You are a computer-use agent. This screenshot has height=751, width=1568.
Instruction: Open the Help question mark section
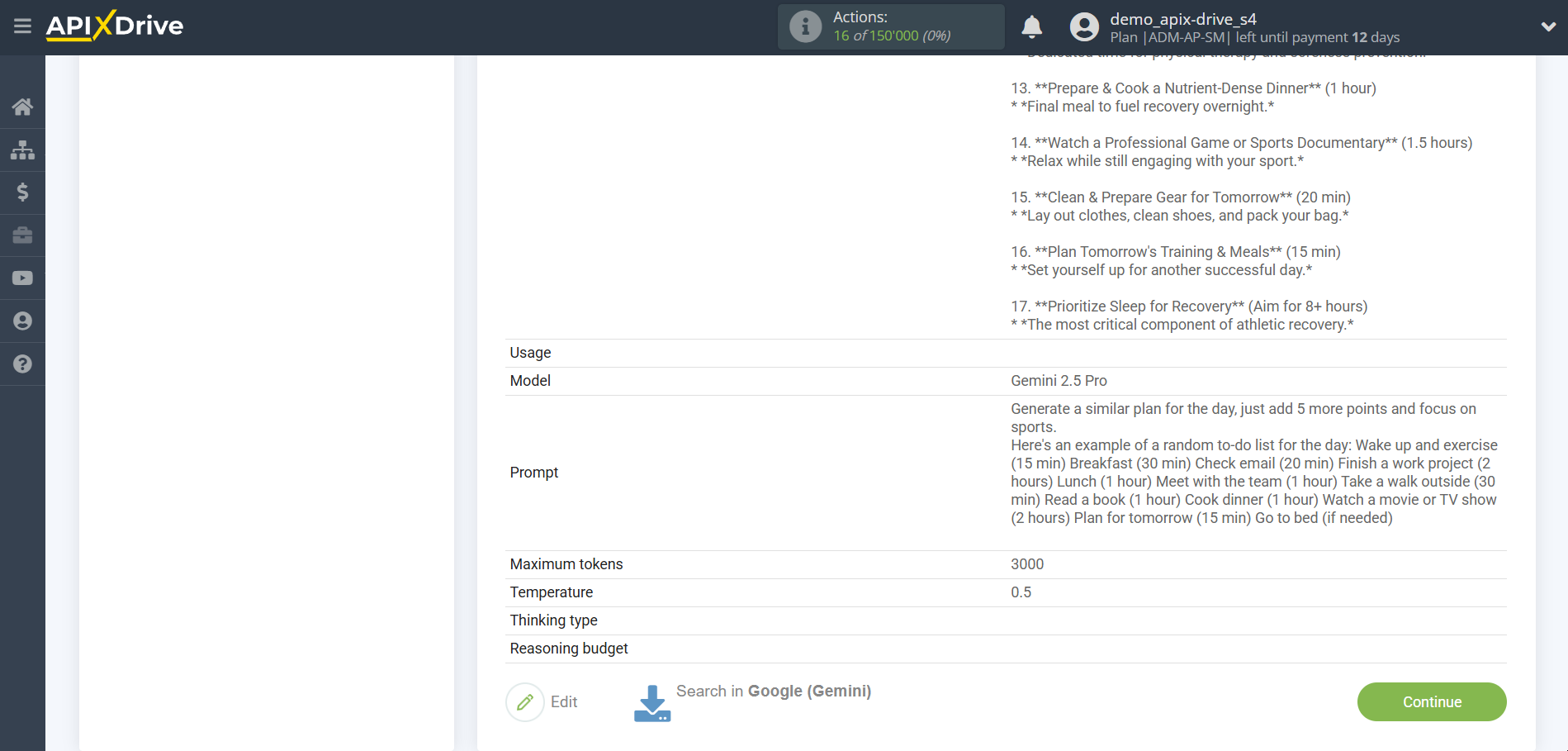pyautogui.click(x=22, y=364)
